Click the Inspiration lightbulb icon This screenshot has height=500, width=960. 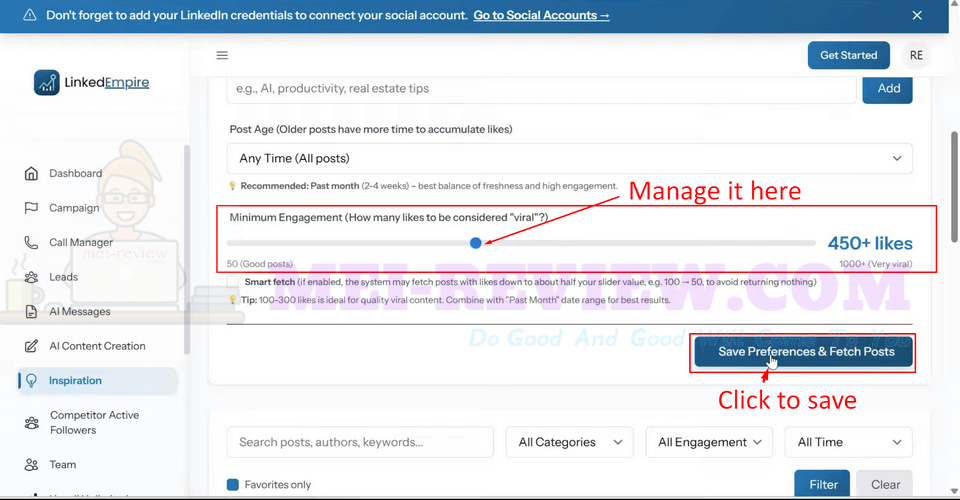[x=31, y=381]
